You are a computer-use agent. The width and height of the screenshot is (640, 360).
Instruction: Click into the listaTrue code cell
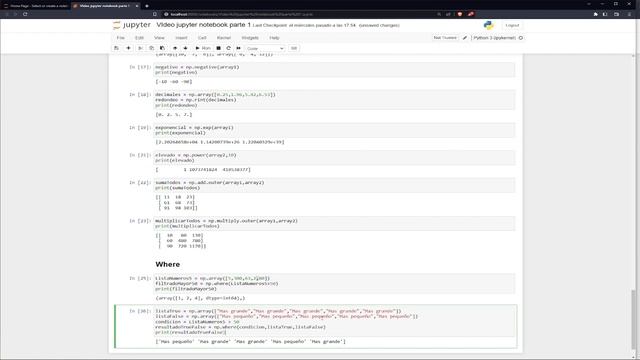click(334, 322)
